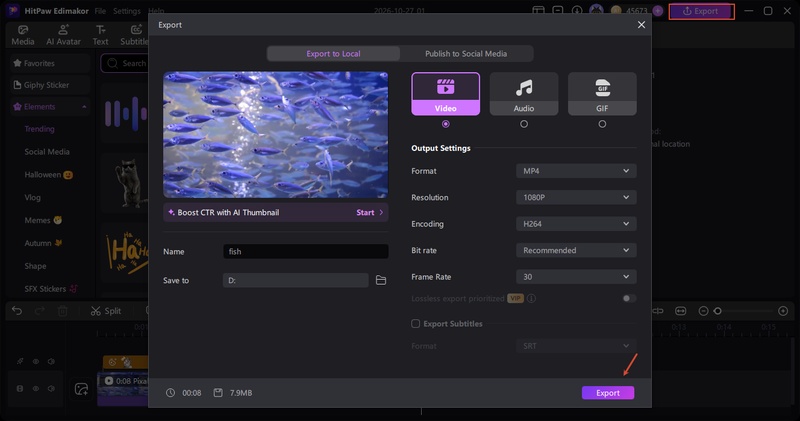This screenshot has height=421, width=800.
Task: Click the timeline zoom in plus icon
Action: pos(783,311)
